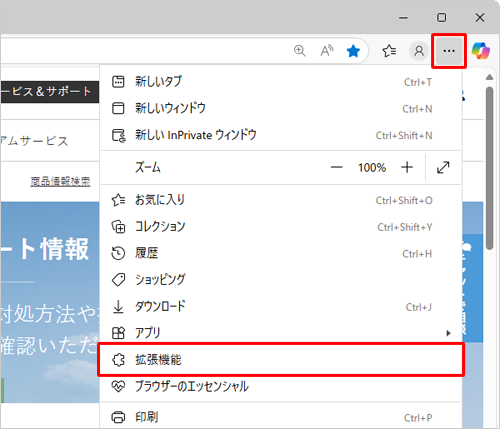Select ブラウザーのエッセンシャル entry

281,387
